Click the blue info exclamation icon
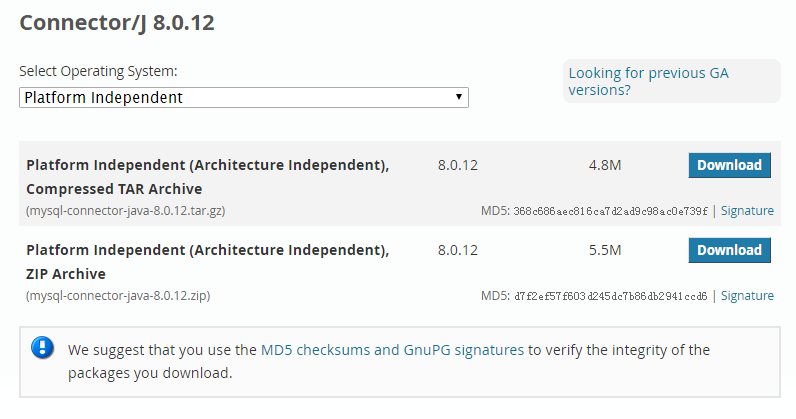Screen dimensions: 796x419 42,348
